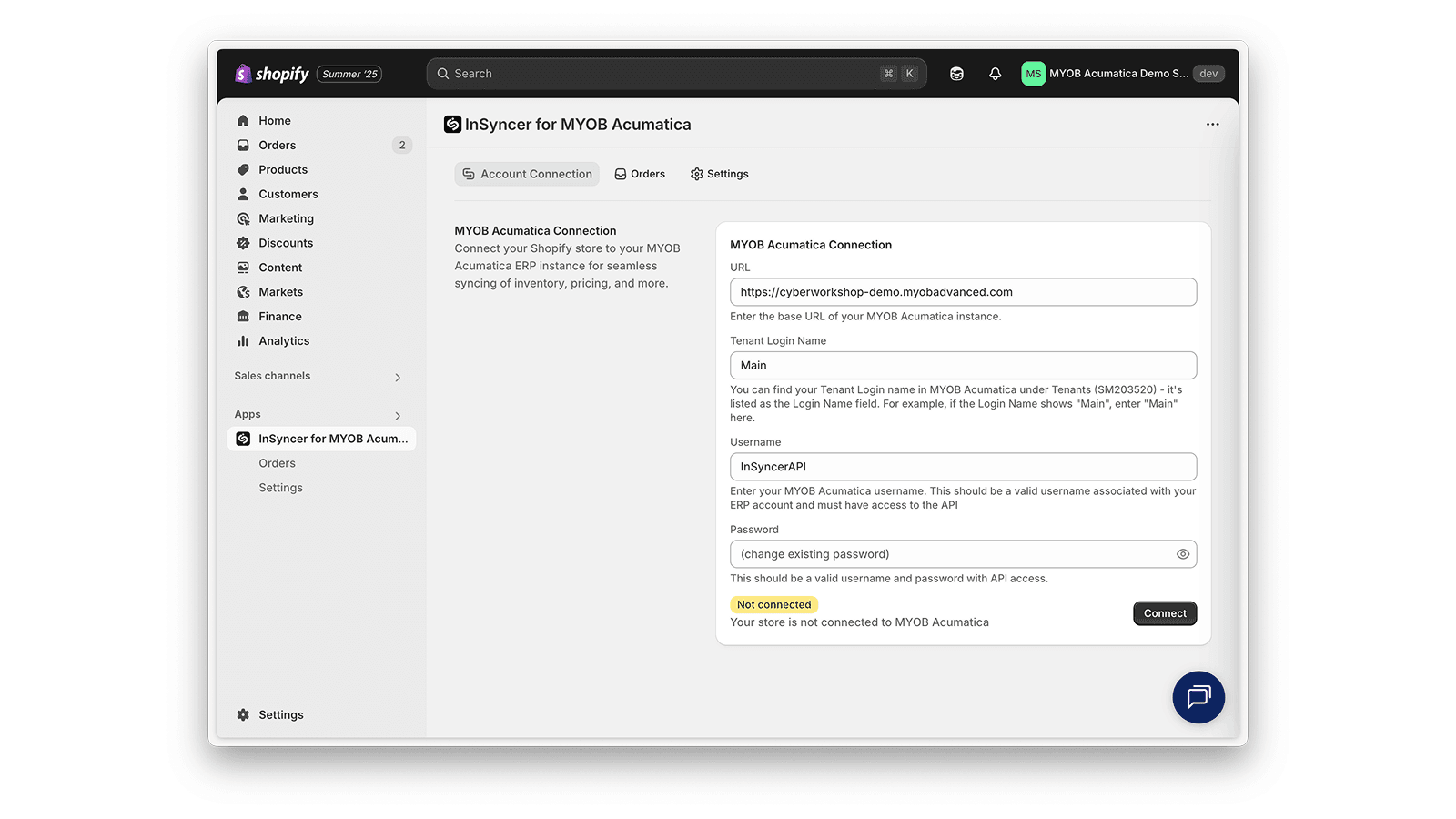Click the URL input field
This screenshot has width=1456, height=819.
click(963, 291)
